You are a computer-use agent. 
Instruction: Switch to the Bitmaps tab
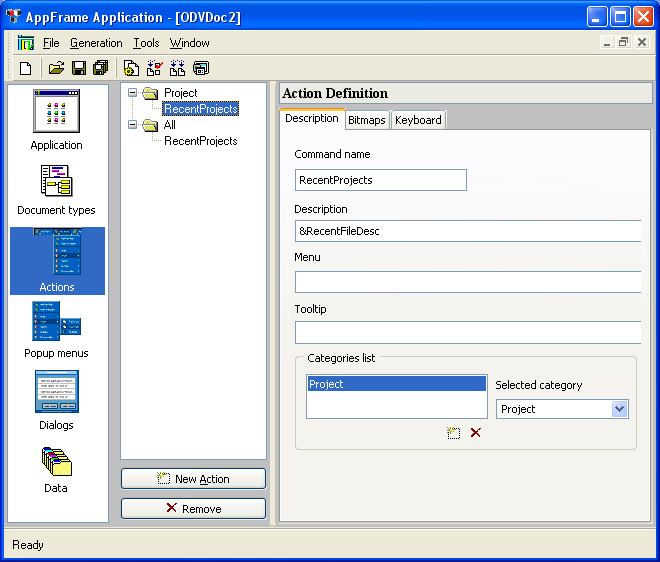pos(366,120)
